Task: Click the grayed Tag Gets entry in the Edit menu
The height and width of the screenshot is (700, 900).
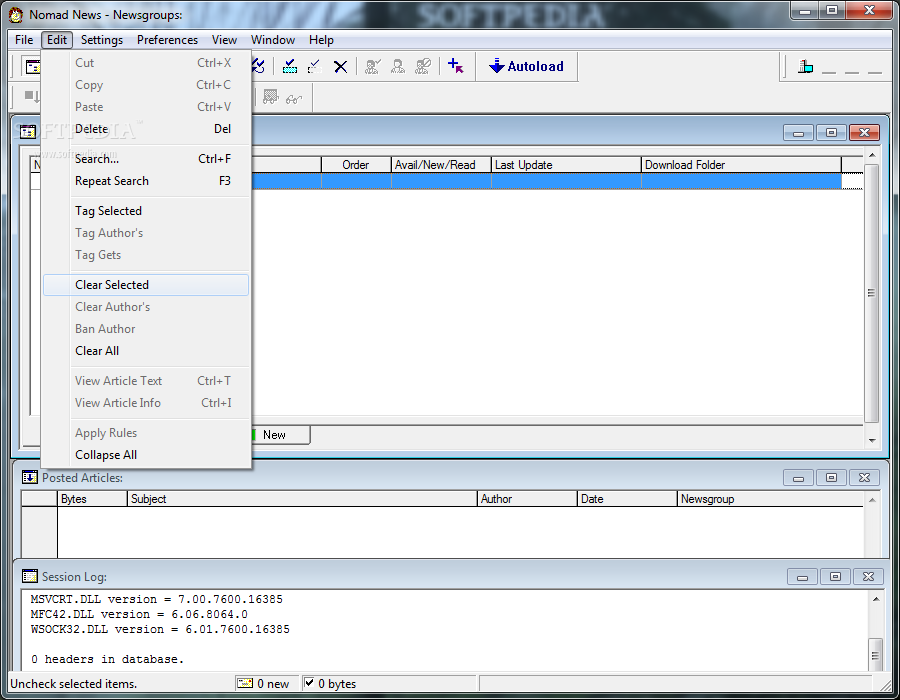Action: [146, 255]
